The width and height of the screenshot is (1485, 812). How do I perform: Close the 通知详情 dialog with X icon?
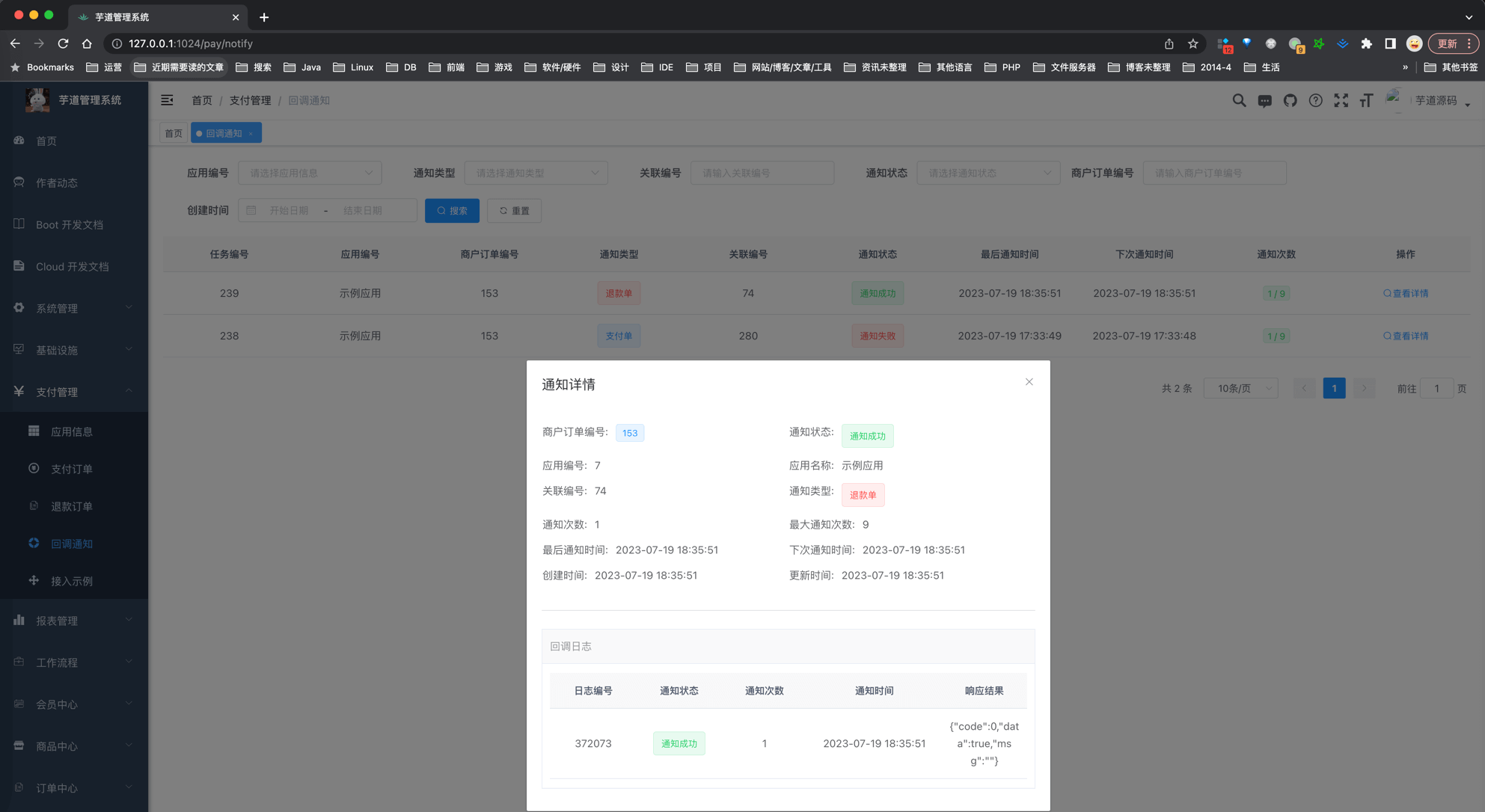1029,382
